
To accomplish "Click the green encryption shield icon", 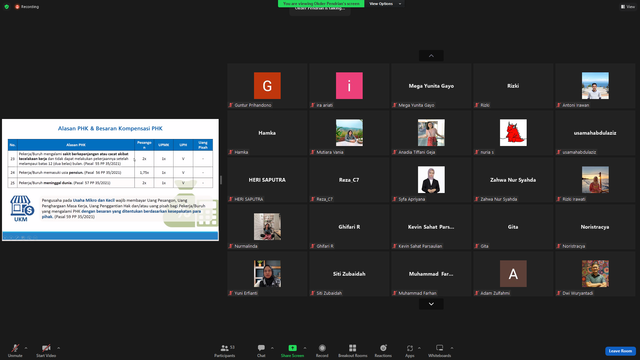I will click(x=7, y=7).
